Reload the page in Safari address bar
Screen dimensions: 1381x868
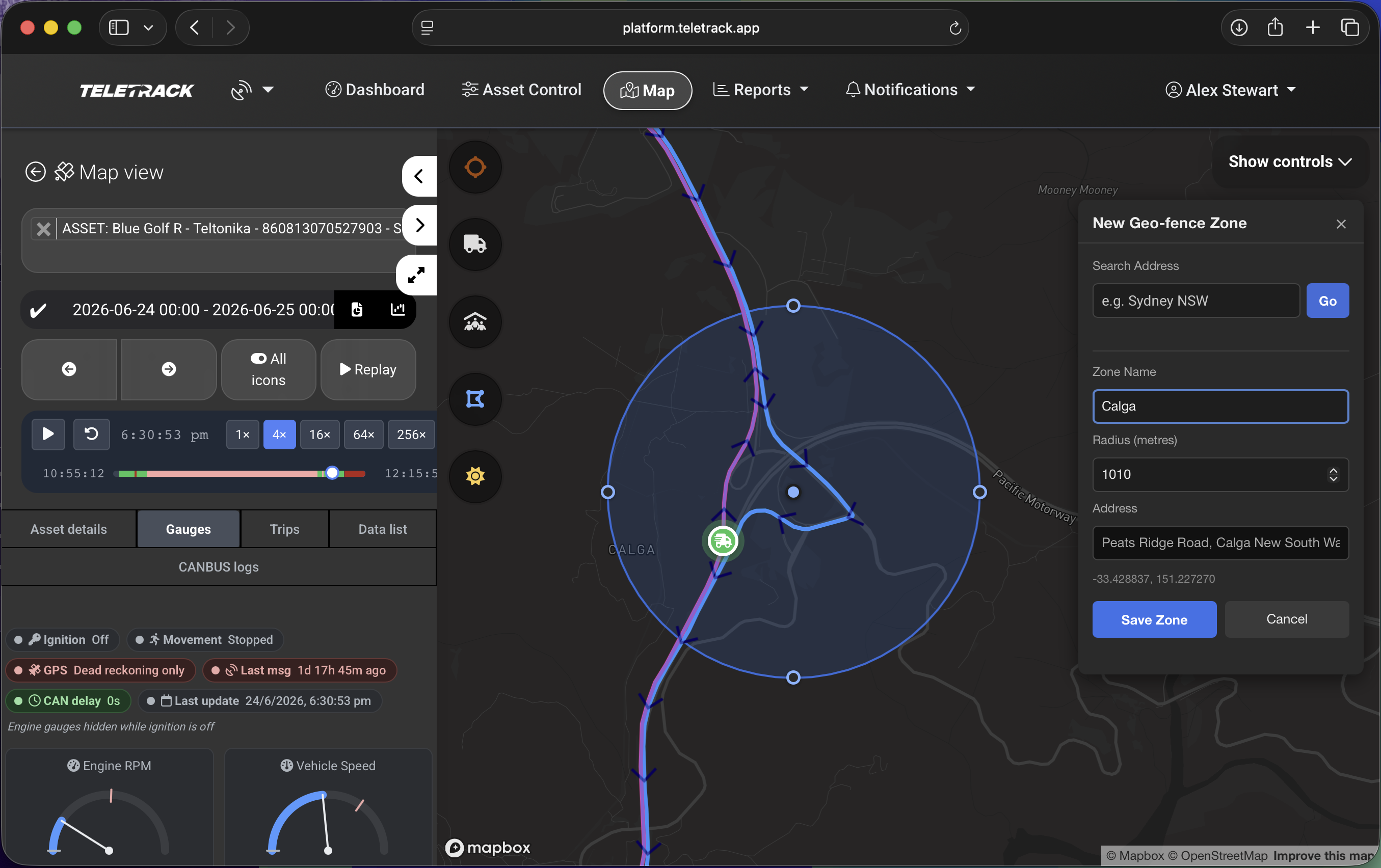point(955,28)
